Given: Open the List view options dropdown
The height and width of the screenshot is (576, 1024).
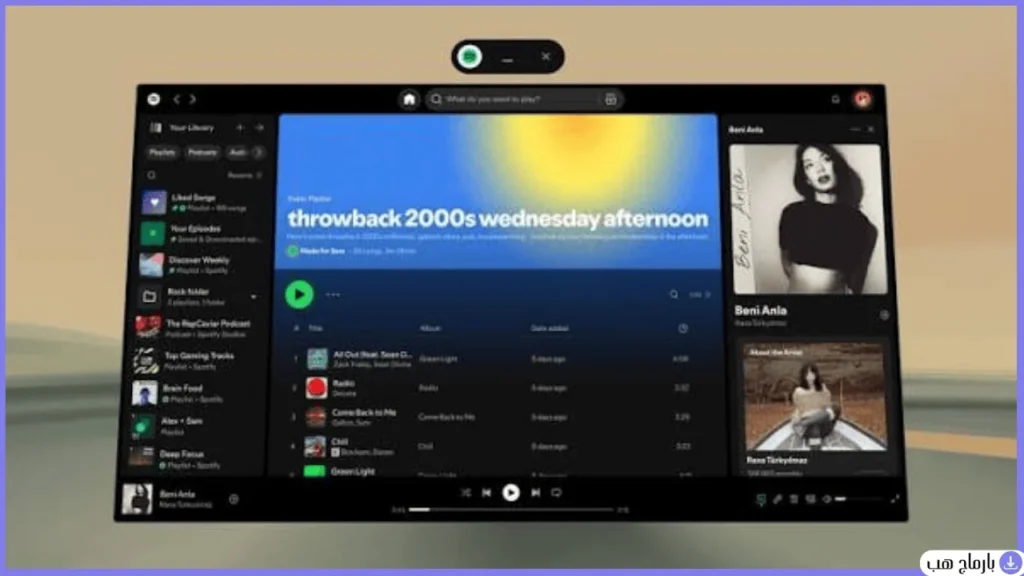Looking at the screenshot, I should (x=699, y=295).
